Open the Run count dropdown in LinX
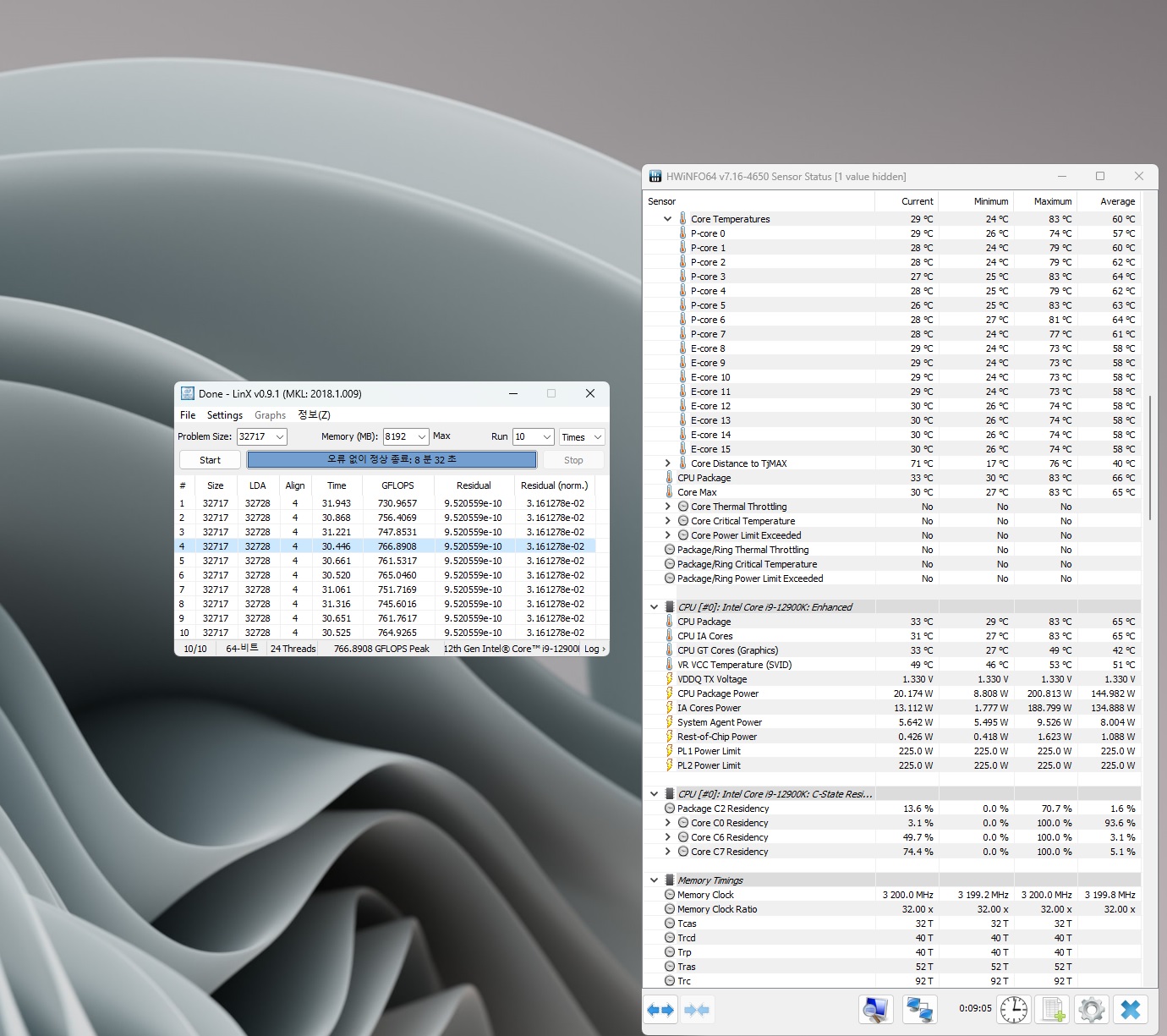Image resolution: width=1167 pixels, height=1036 pixels. click(546, 437)
